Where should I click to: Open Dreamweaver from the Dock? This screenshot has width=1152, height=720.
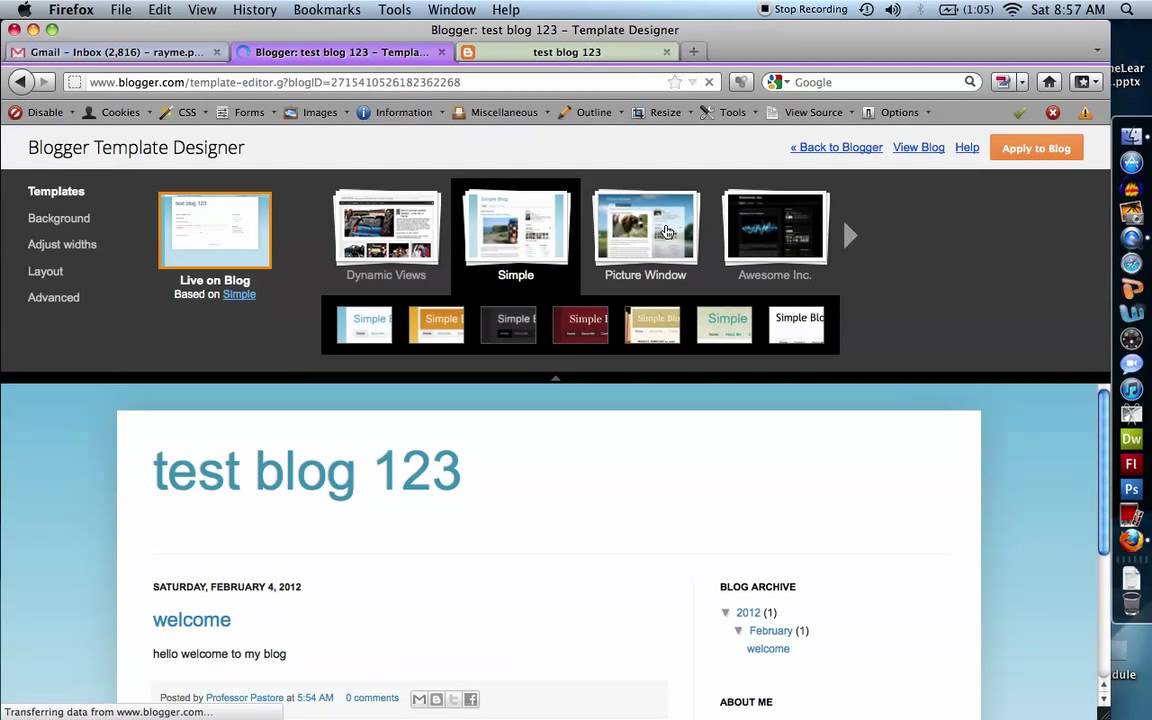(1131, 439)
